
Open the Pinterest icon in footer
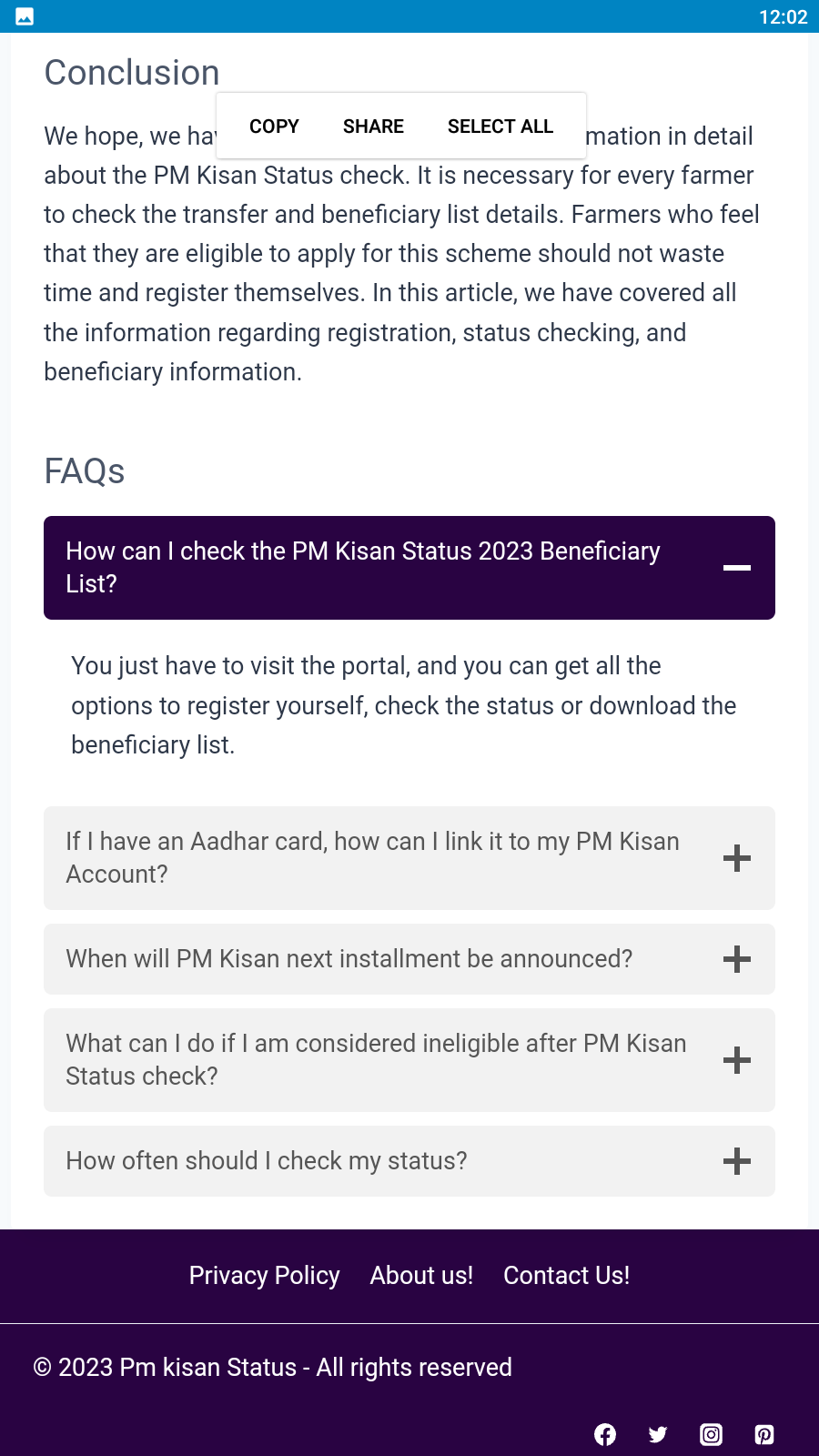pos(764,1435)
